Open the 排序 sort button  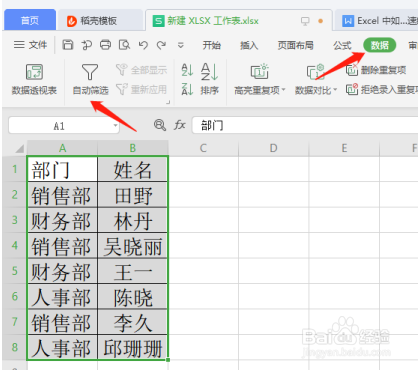pos(210,79)
